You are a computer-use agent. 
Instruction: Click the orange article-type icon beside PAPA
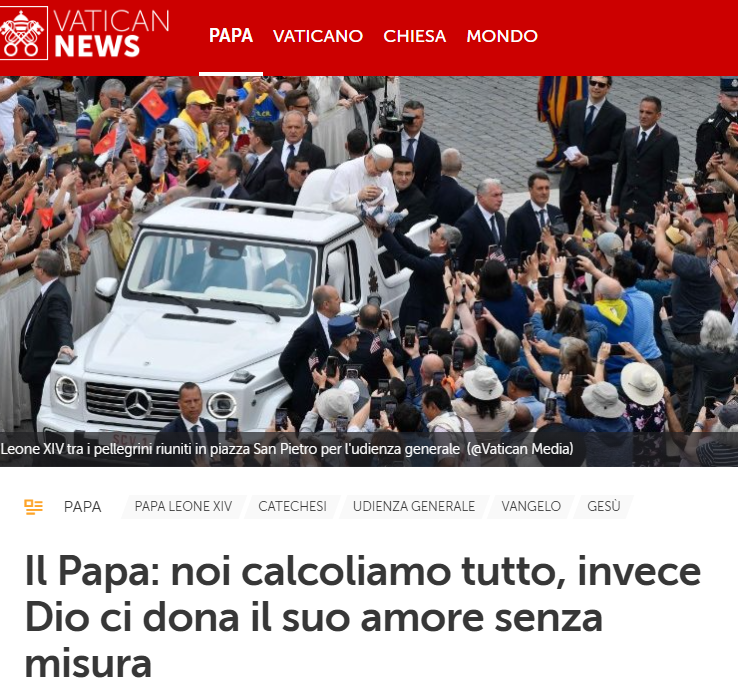33,507
